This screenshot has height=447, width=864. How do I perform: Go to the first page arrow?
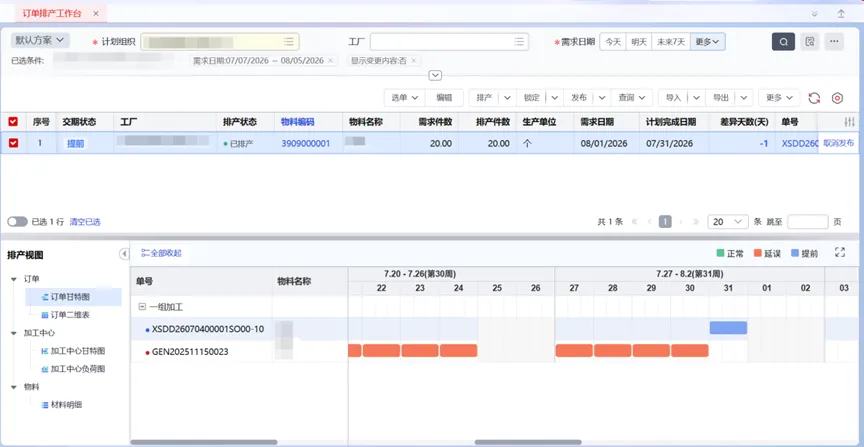634,222
